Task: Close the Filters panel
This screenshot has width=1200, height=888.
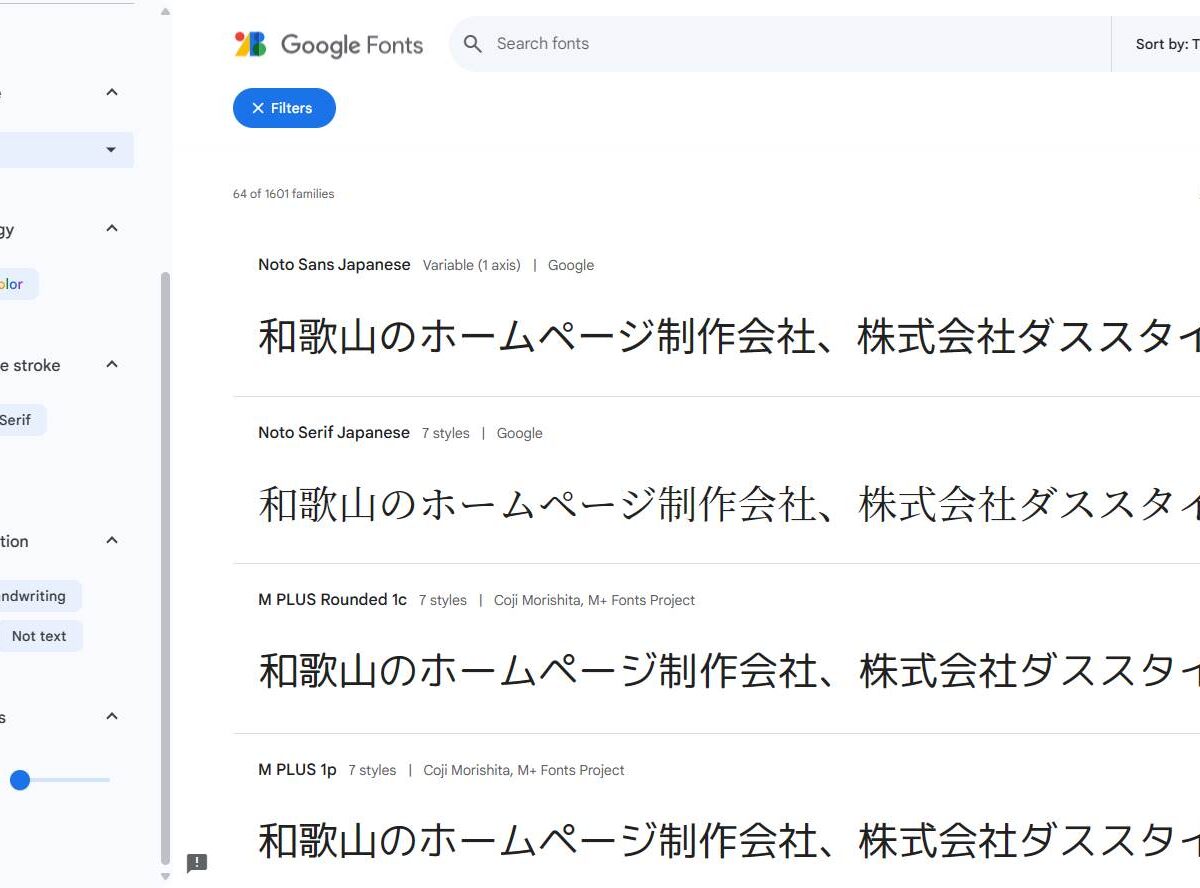Action: (284, 108)
